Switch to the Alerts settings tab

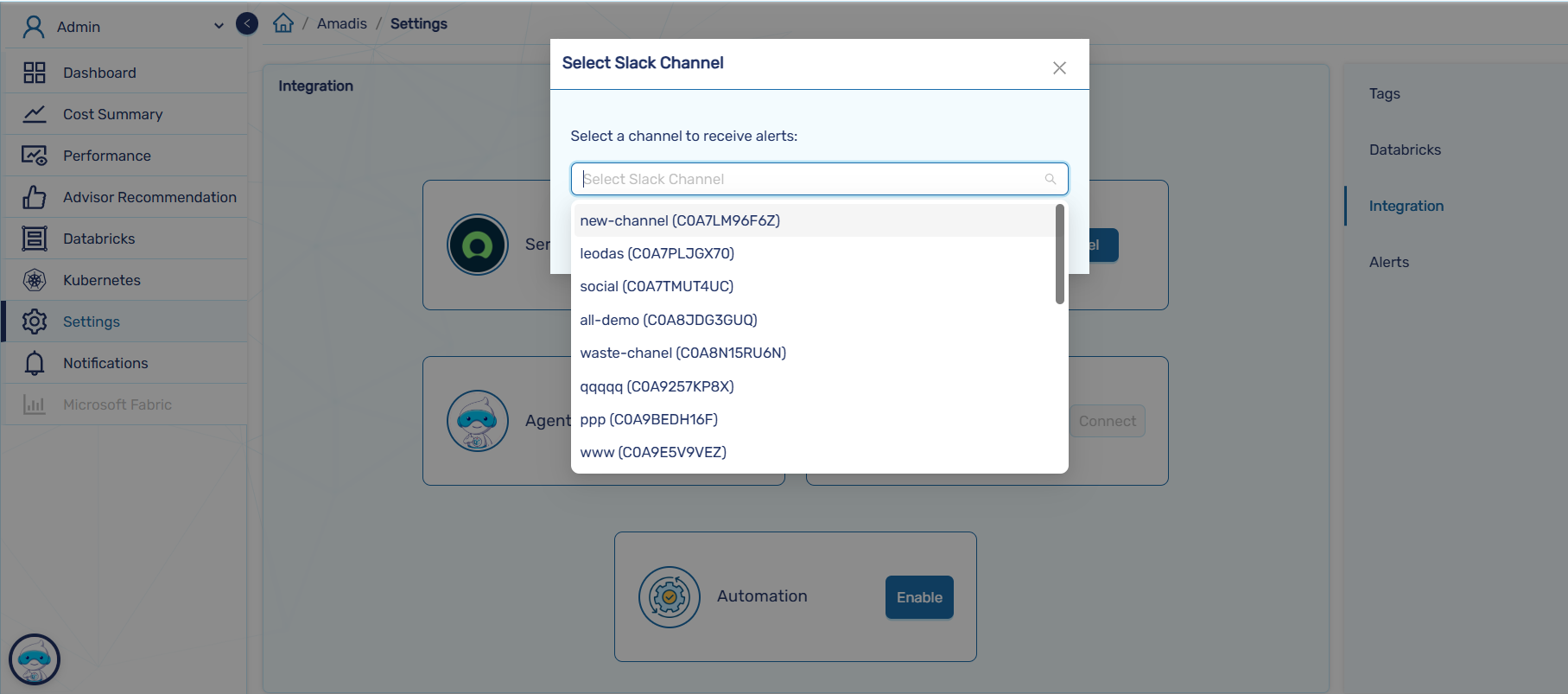click(x=1388, y=262)
